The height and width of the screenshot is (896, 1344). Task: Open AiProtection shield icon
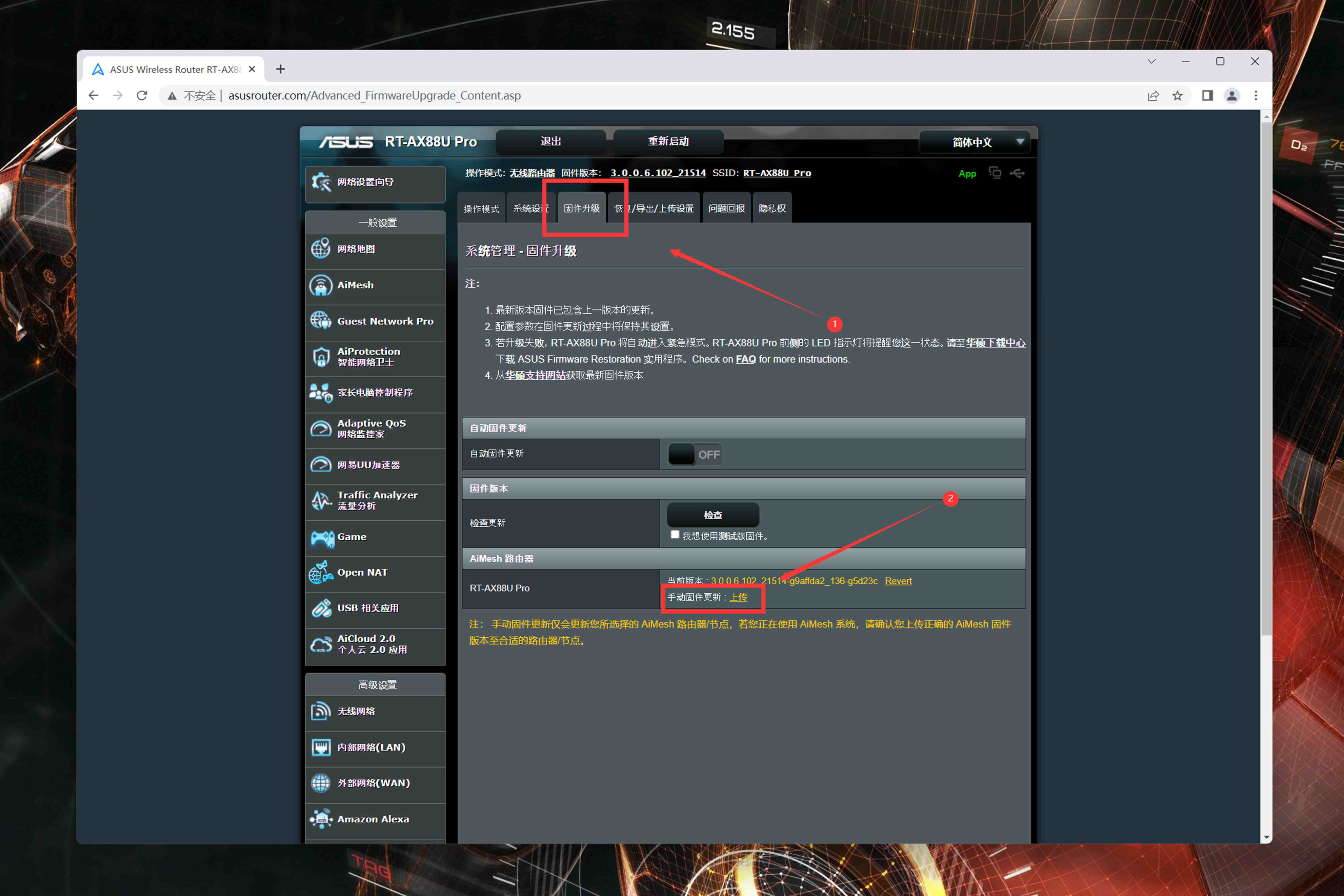point(321,357)
